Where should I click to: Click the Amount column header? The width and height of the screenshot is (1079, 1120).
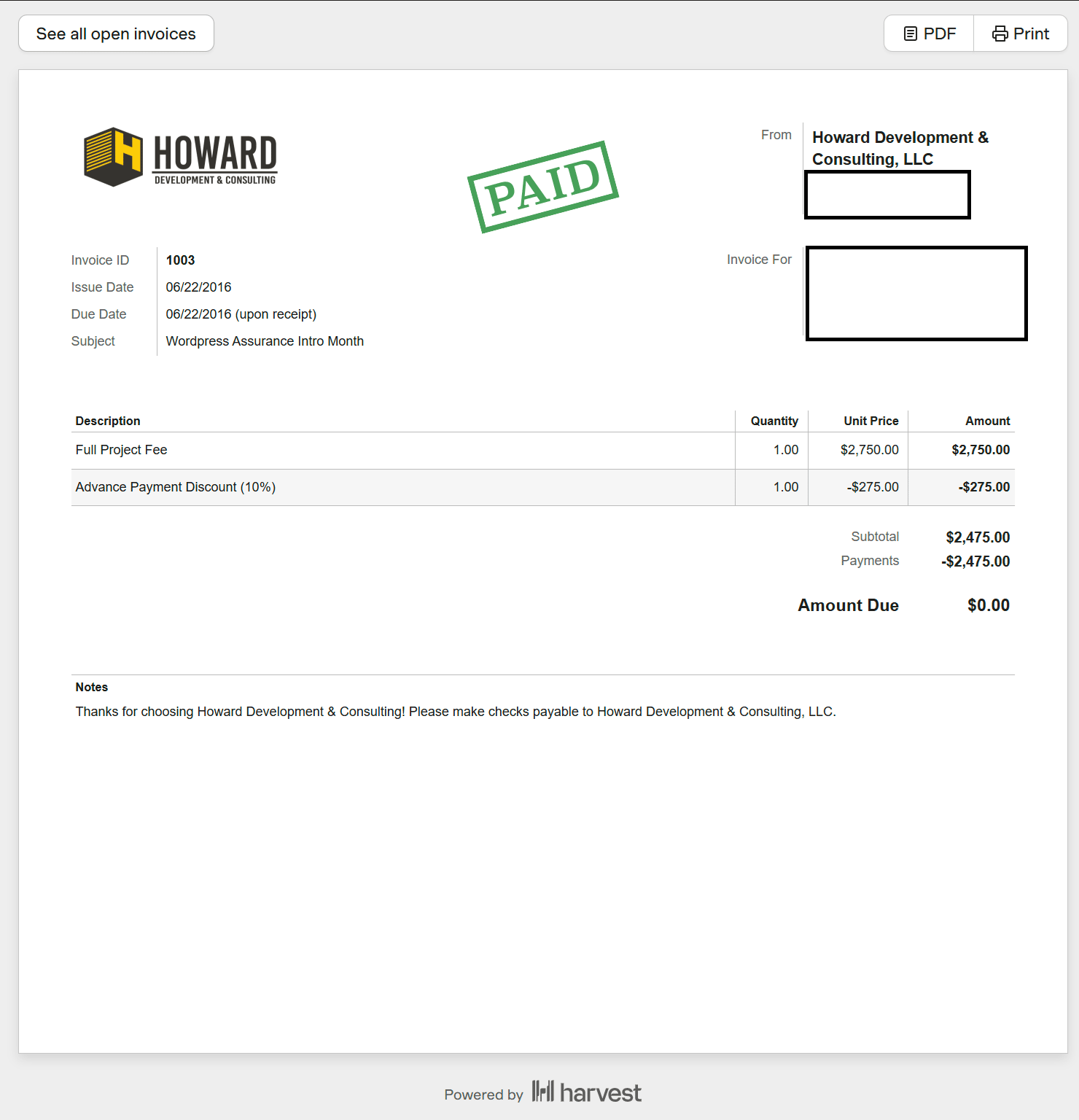click(988, 421)
